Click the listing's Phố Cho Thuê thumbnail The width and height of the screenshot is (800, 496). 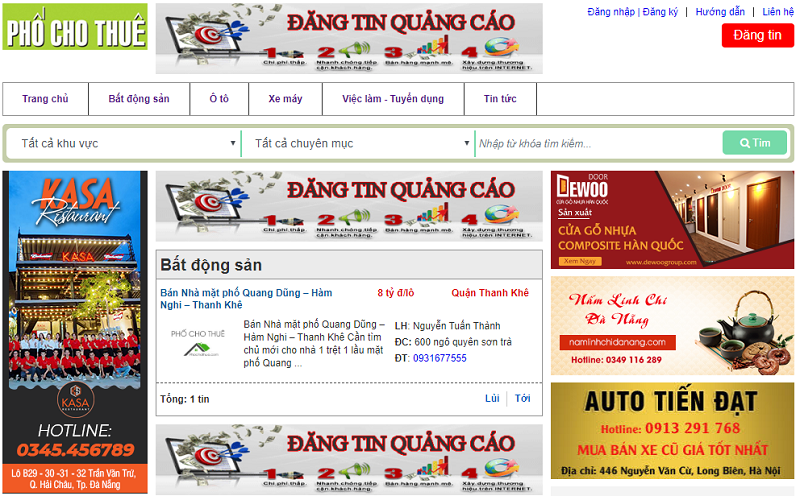click(198, 342)
